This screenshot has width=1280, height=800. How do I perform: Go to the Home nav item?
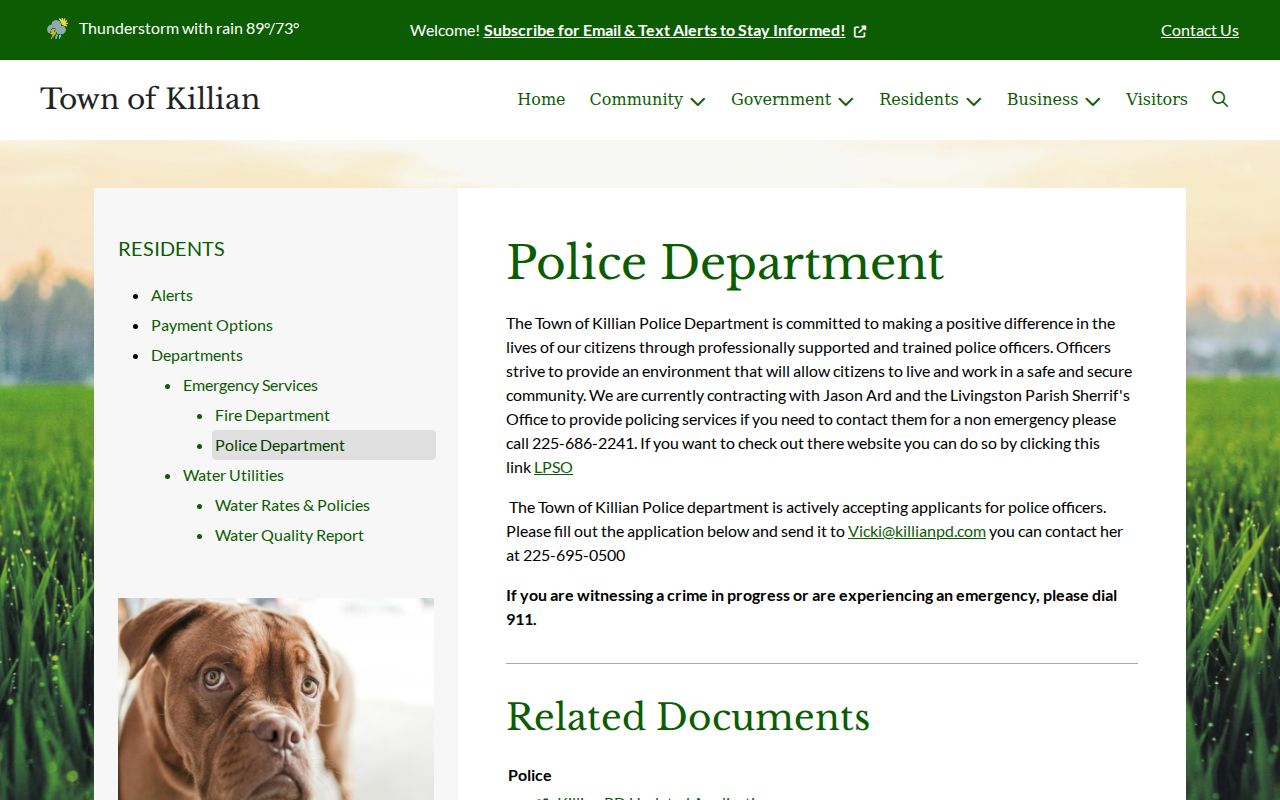click(541, 99)
